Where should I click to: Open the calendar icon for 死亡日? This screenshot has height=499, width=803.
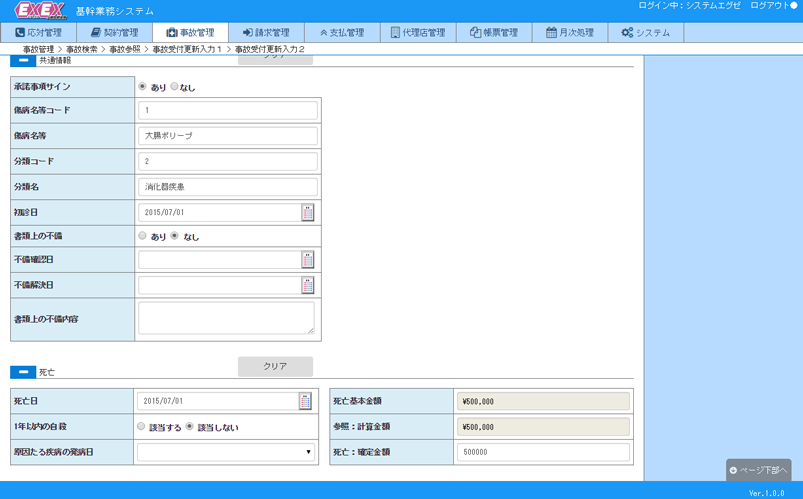[305, 401]
